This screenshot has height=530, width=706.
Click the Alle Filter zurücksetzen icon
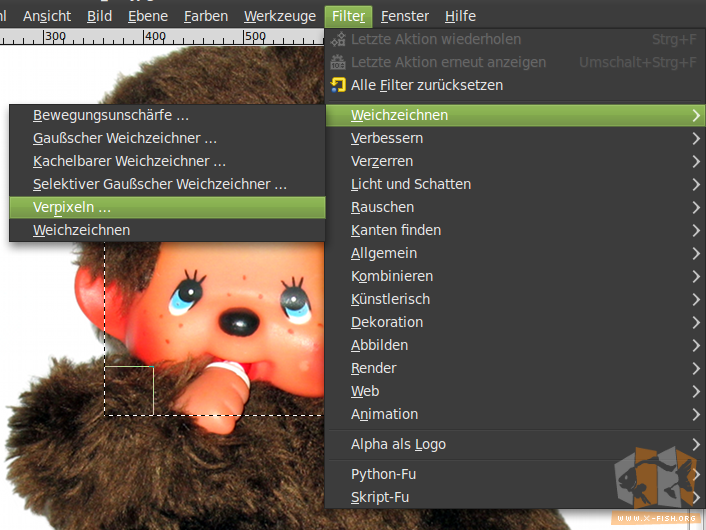tap(338, 85)
